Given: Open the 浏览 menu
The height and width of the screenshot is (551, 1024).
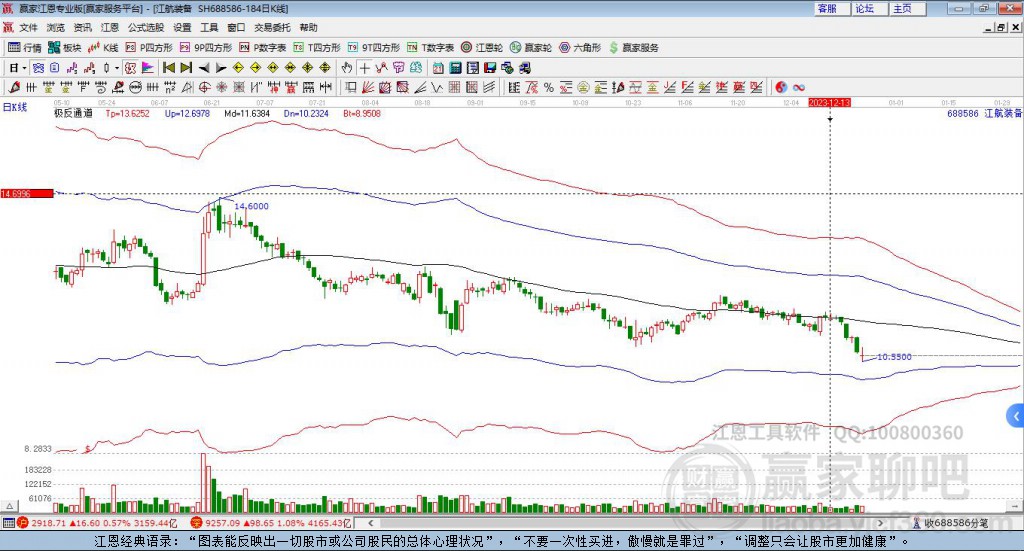Looking at the screenshot, I should coord(56,27).
